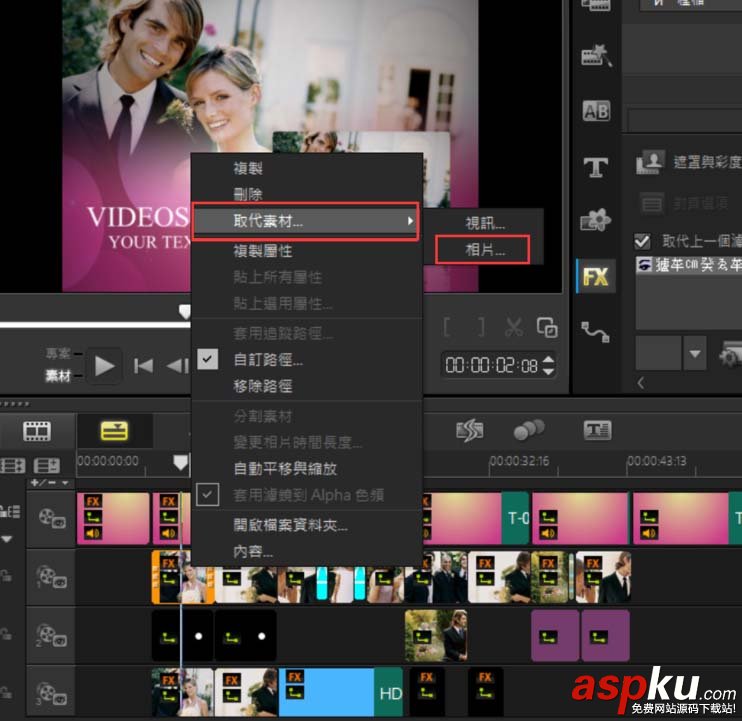Switch to Timeline view yellow icon
This screenshot has width=742, height=721.
pos(114,431)
